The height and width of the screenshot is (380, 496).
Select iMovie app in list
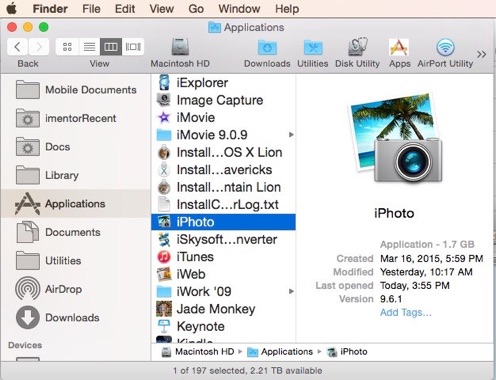click(223, 117)
